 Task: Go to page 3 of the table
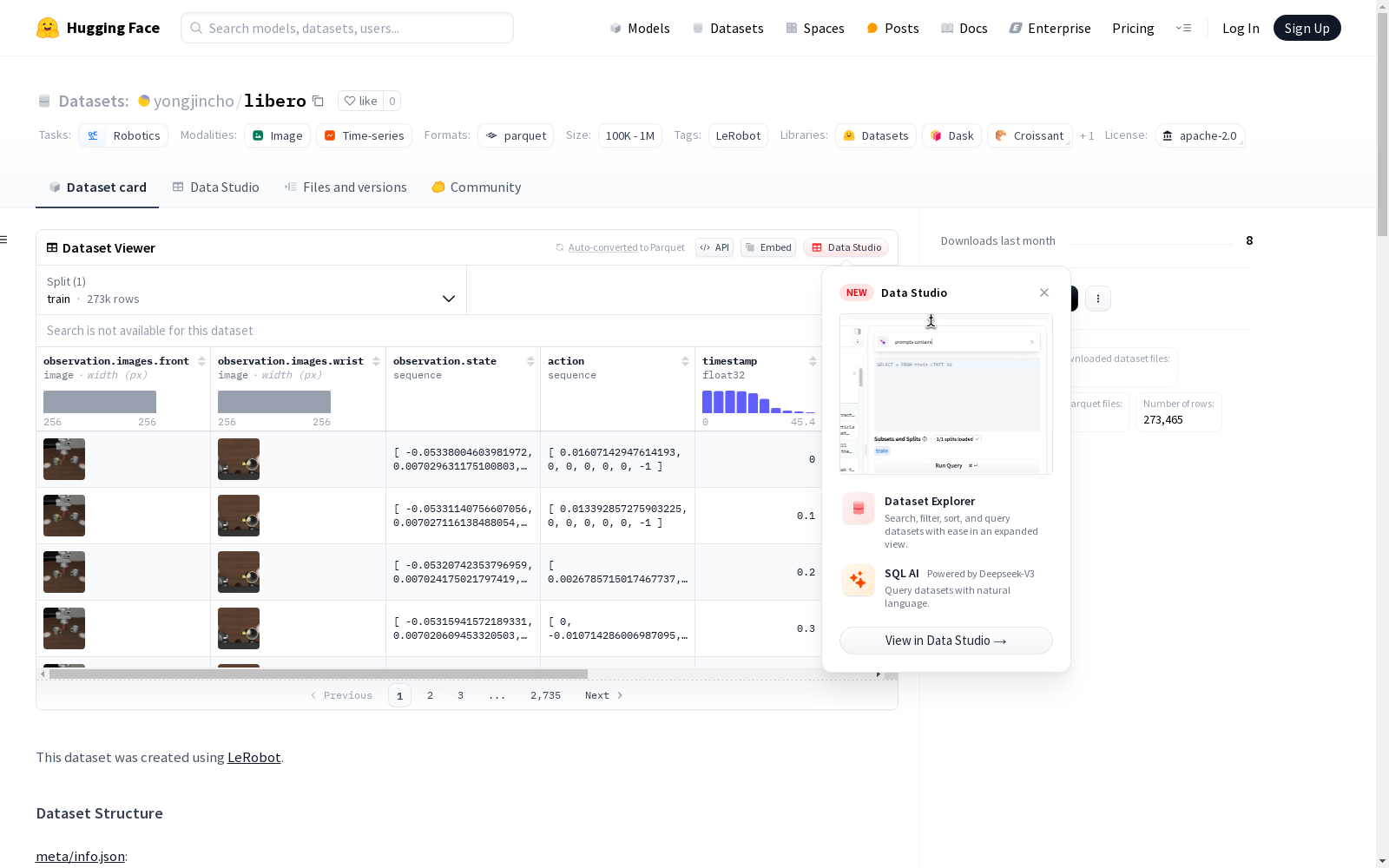pos(460,695)
